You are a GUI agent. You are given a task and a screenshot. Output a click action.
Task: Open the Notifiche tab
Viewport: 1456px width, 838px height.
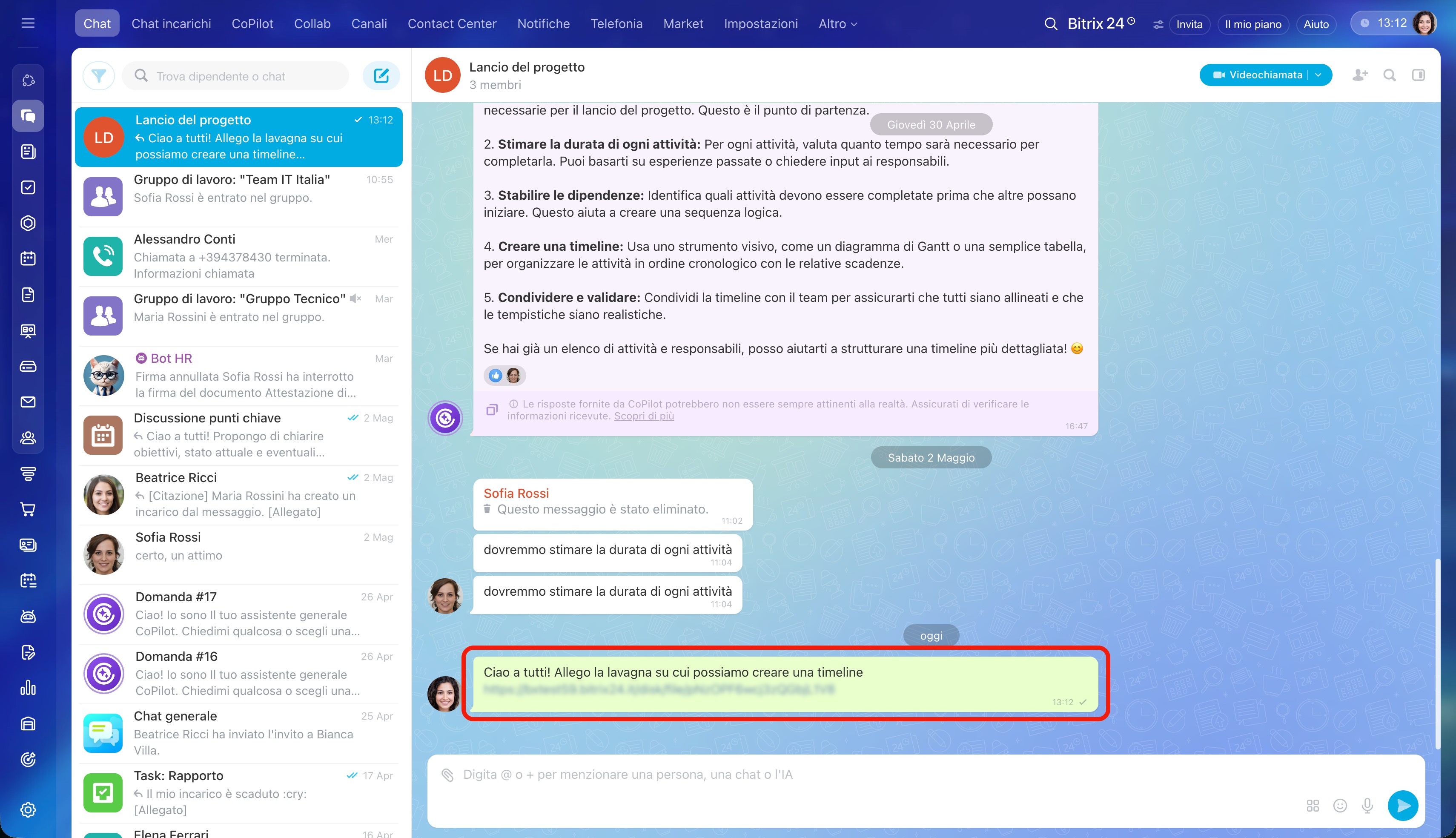point(544,23)
